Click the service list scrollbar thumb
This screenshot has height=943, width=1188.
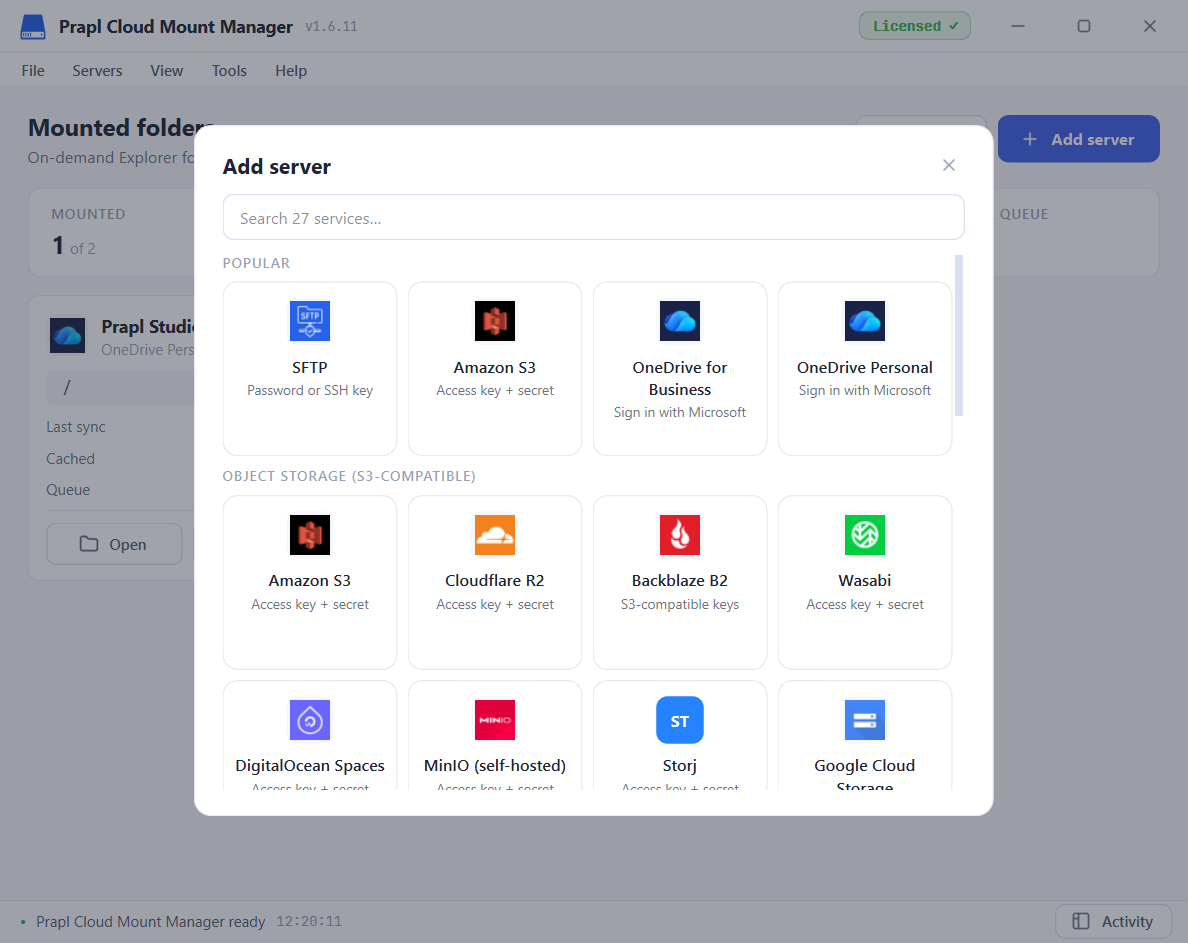(958, 336)
